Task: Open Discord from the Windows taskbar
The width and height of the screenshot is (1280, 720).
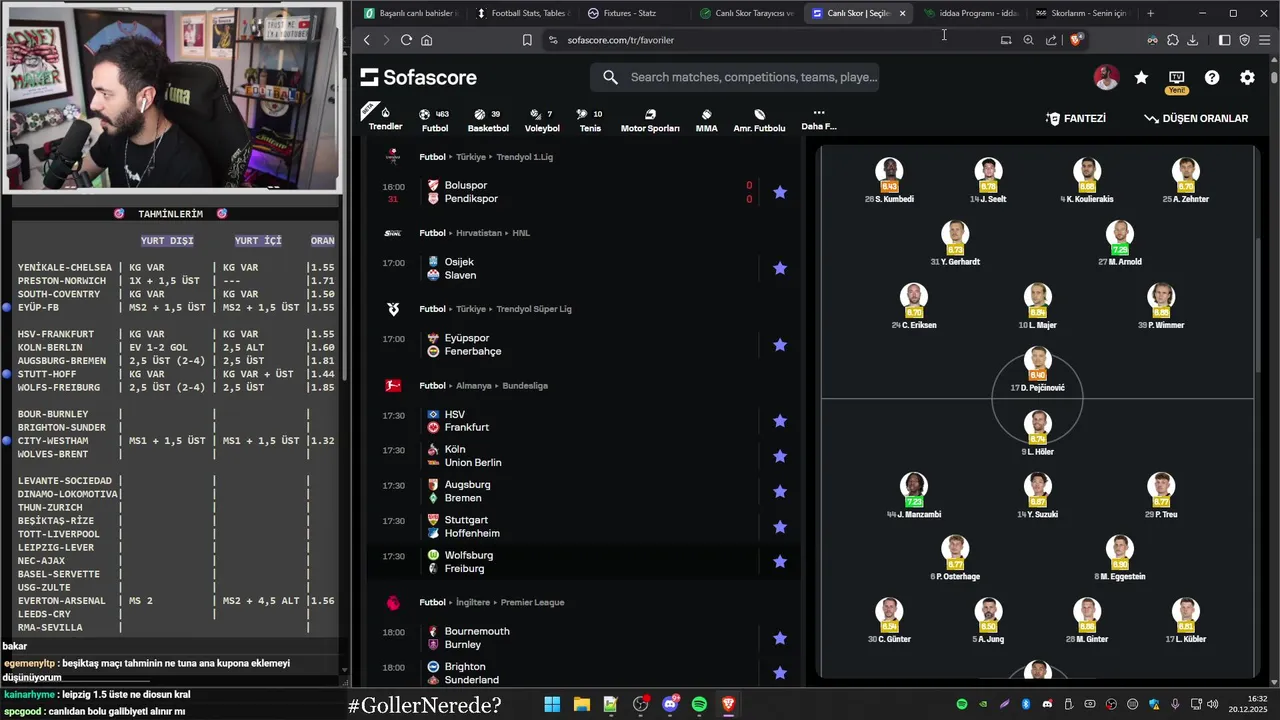Action: coord(670,704)
